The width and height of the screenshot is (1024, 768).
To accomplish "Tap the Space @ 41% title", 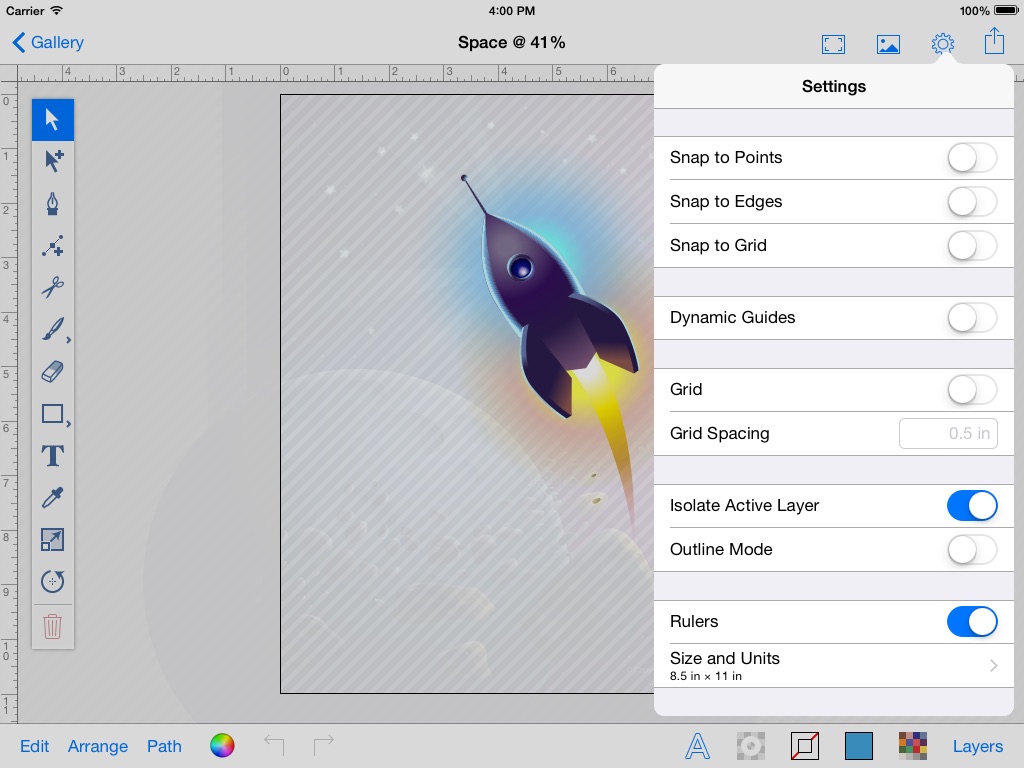I will pos(511,42).
